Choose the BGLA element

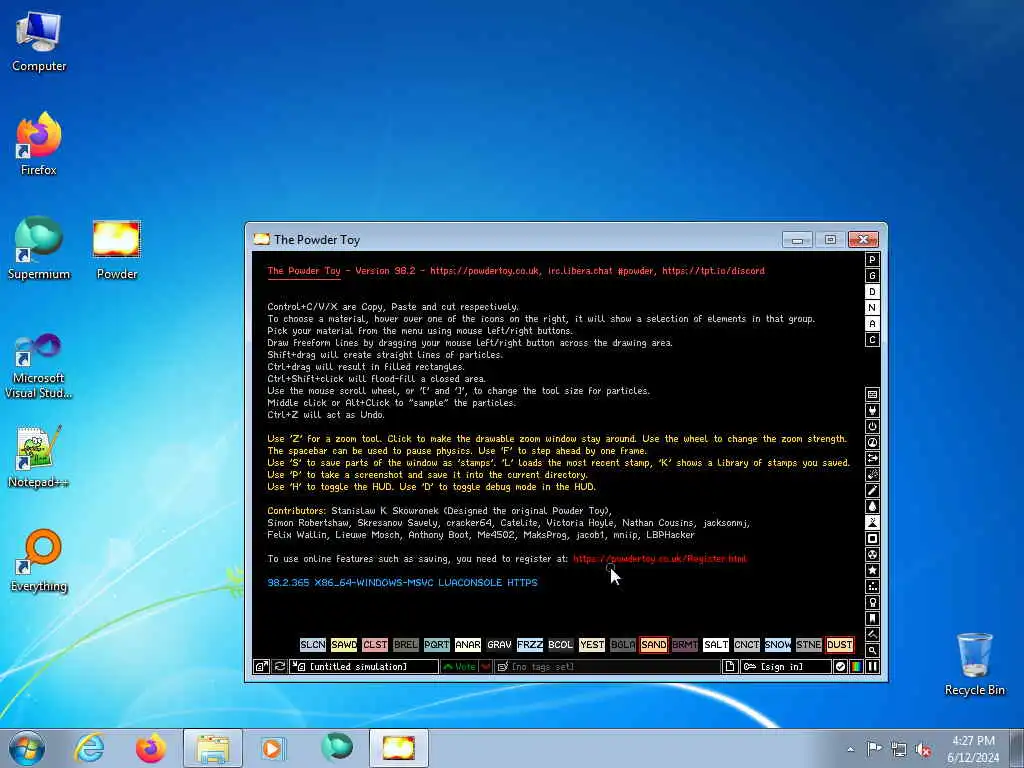click(623, 645)
